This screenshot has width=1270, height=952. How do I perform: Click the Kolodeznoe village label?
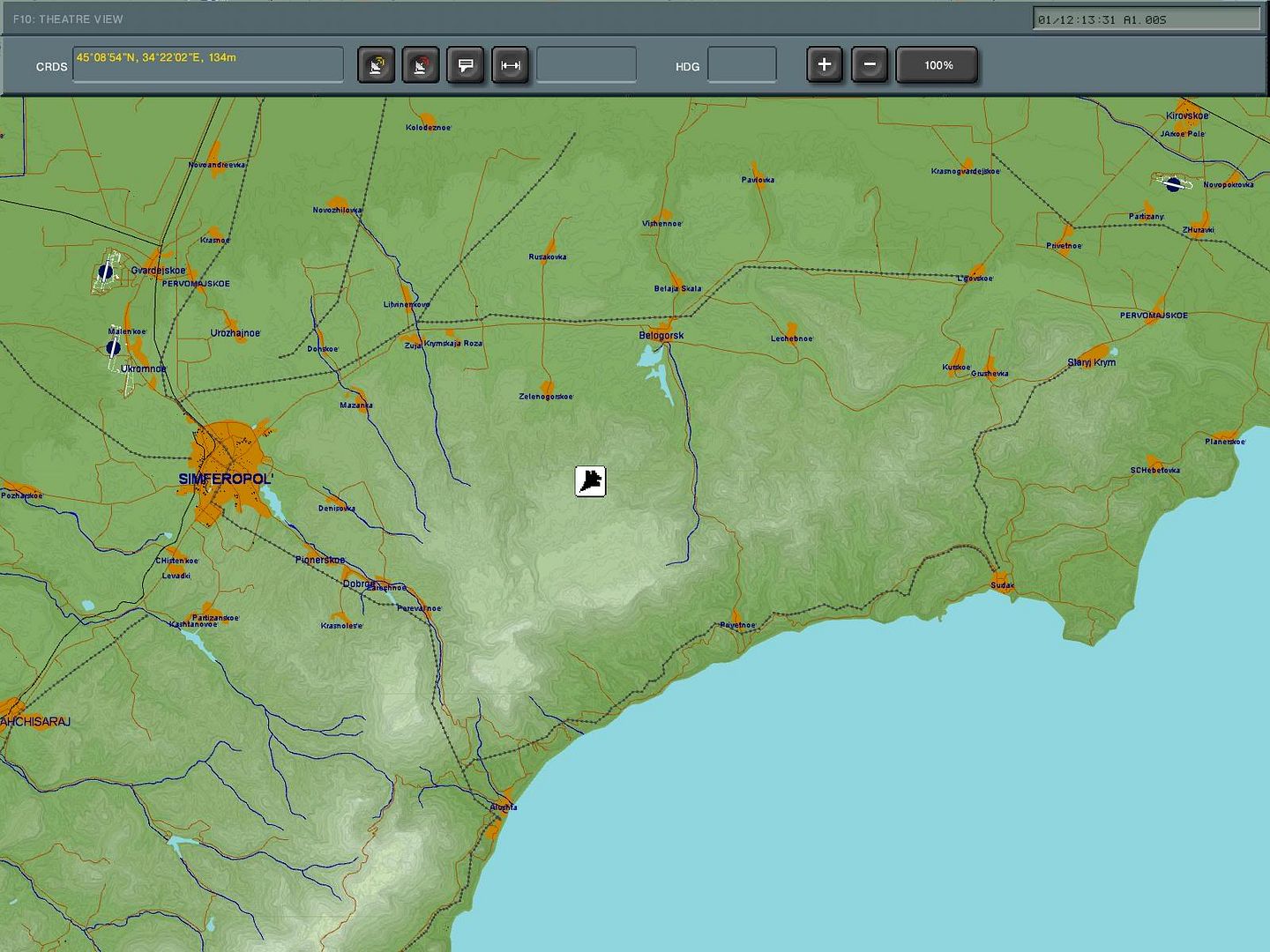click(x=429, y=128)
